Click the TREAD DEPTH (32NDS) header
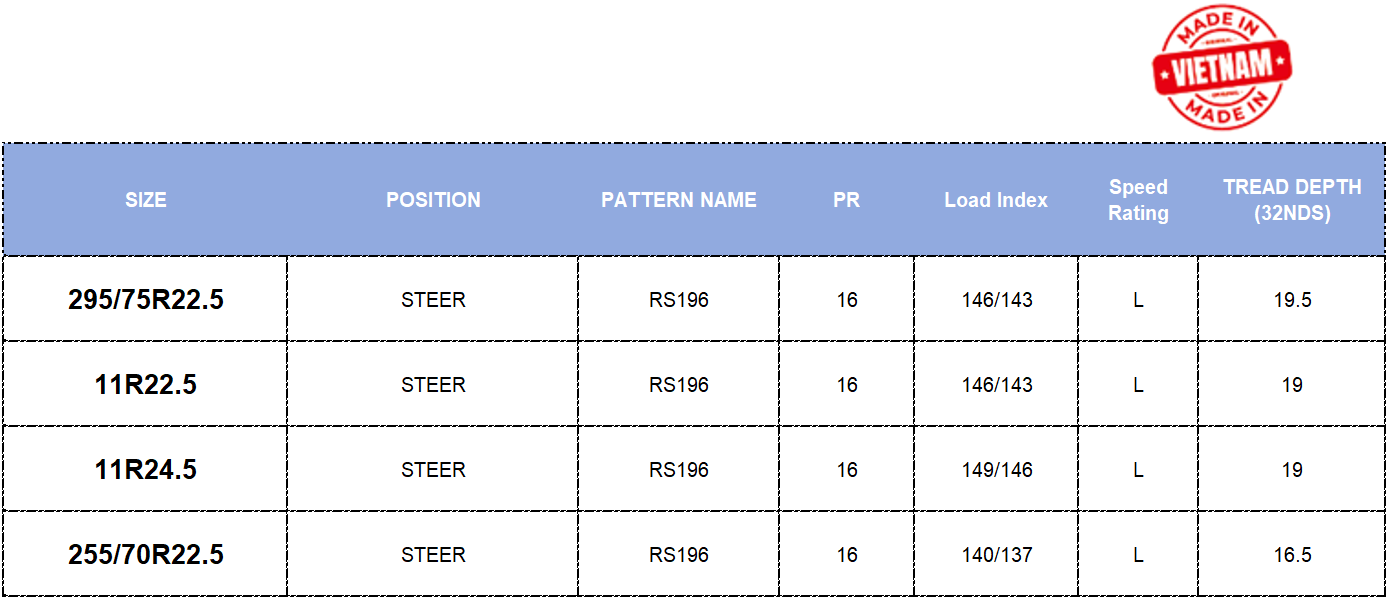 pos(1292,200)
